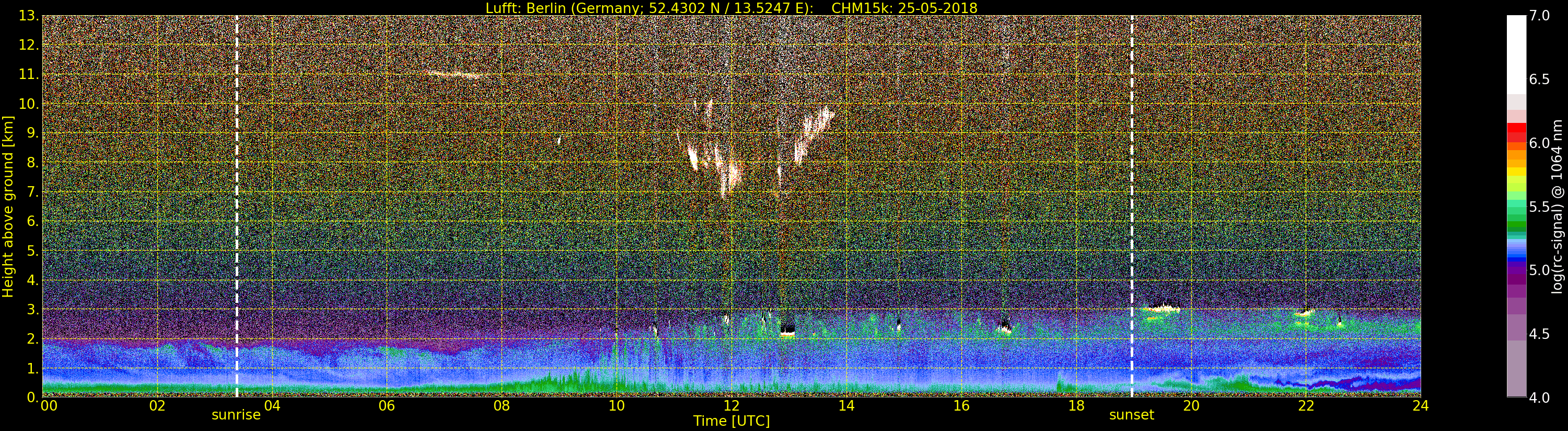Click colorbar value label '5.5'
This screenshot has width=1568, height=431.
pos(1539,207)
